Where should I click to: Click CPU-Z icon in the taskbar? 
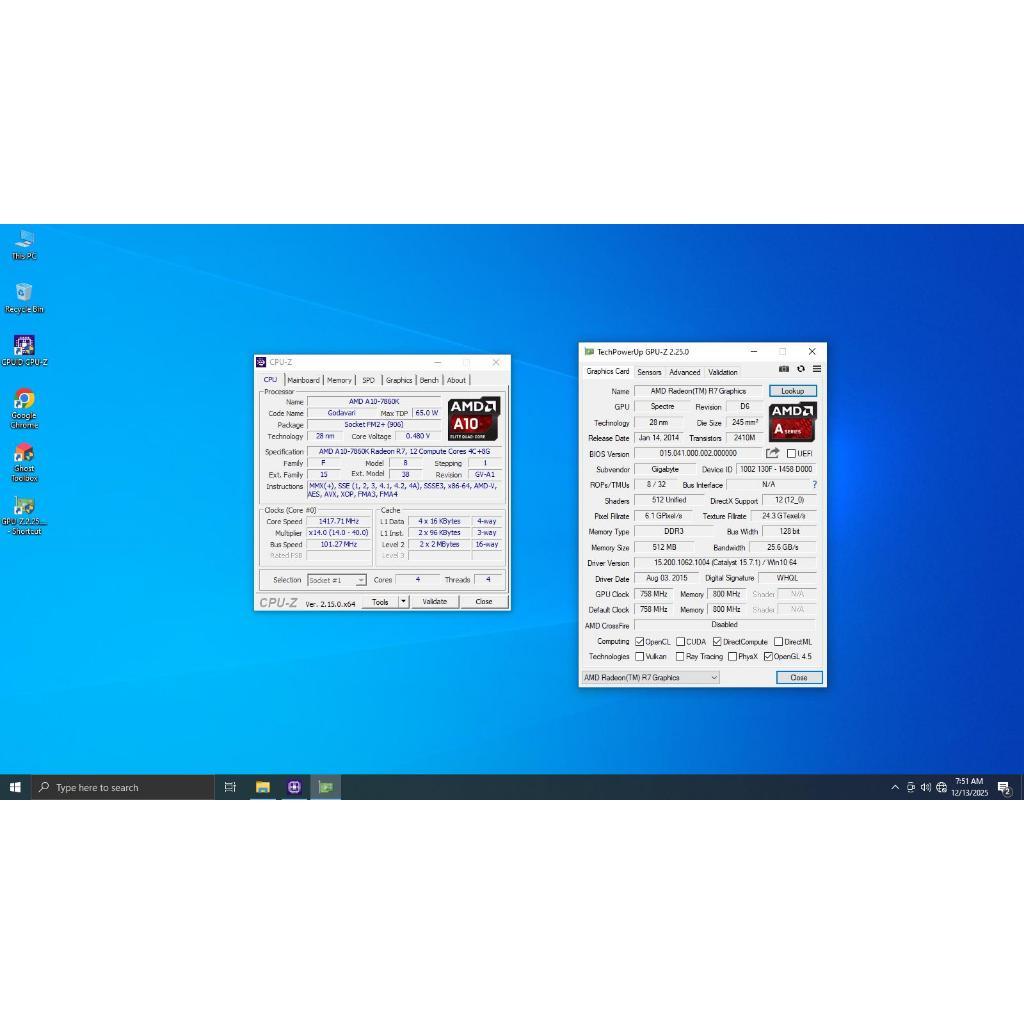pos(294,787)
